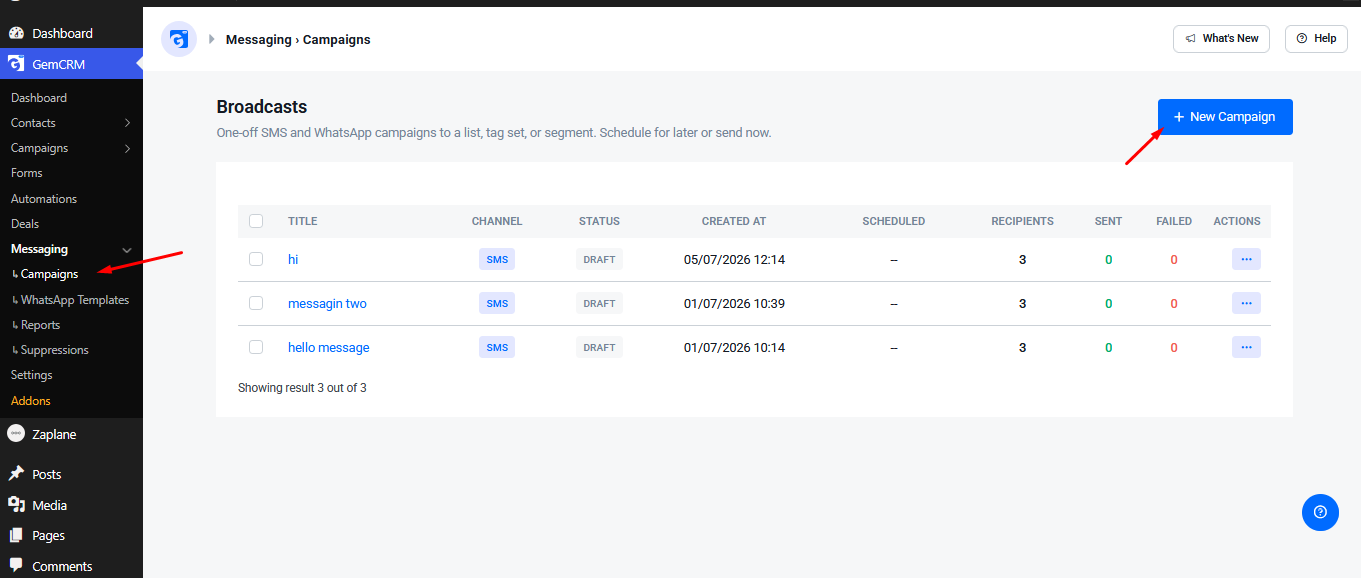Click the breadcrumb arrow beside the logo

coord(212,40)
